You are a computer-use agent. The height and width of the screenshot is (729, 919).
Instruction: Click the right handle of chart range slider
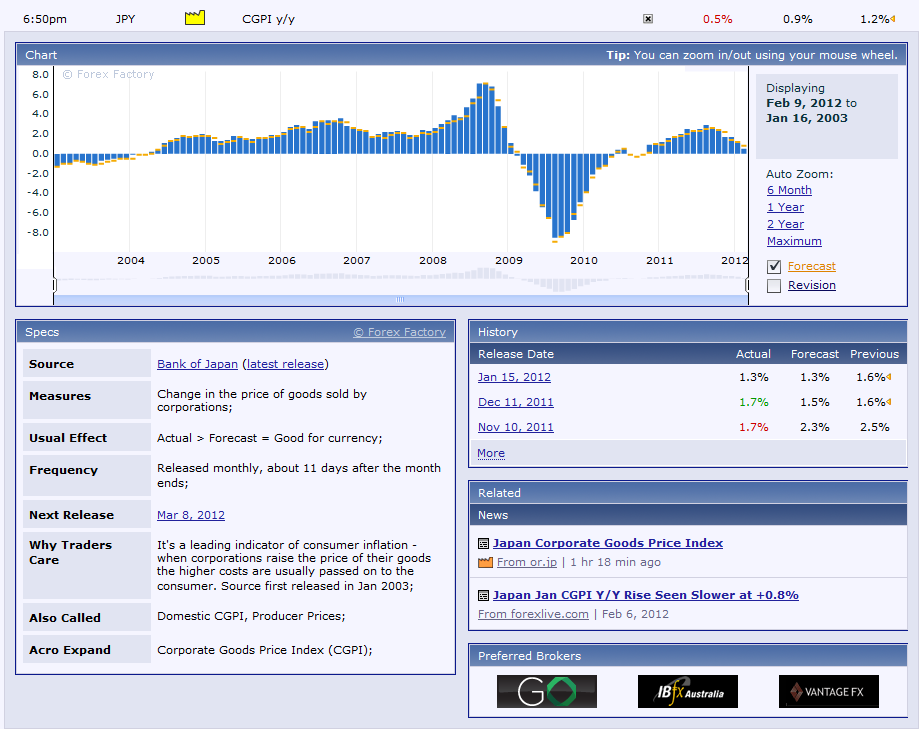pos(747,285)
